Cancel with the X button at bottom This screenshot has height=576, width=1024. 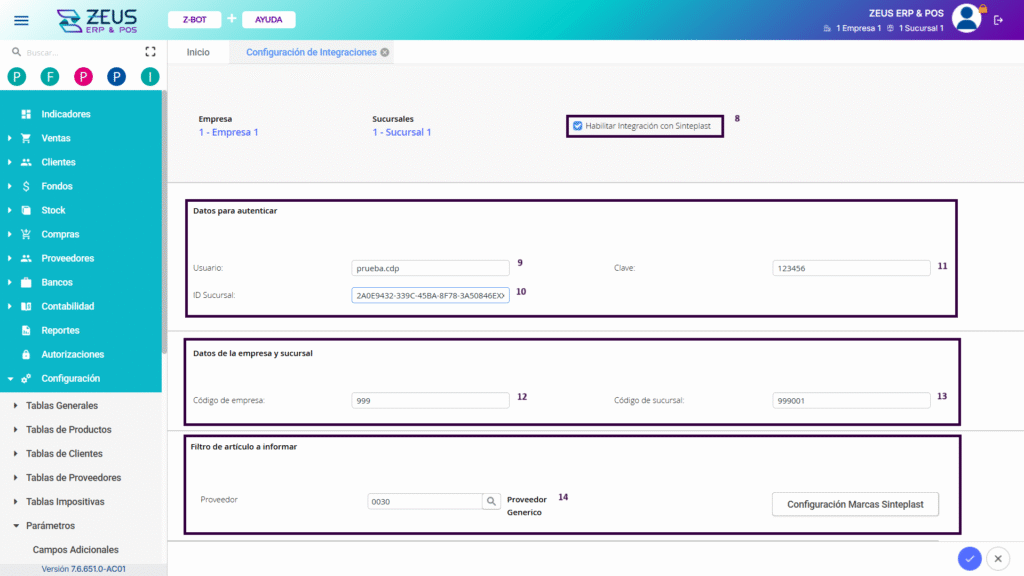(x=998, y=558)
